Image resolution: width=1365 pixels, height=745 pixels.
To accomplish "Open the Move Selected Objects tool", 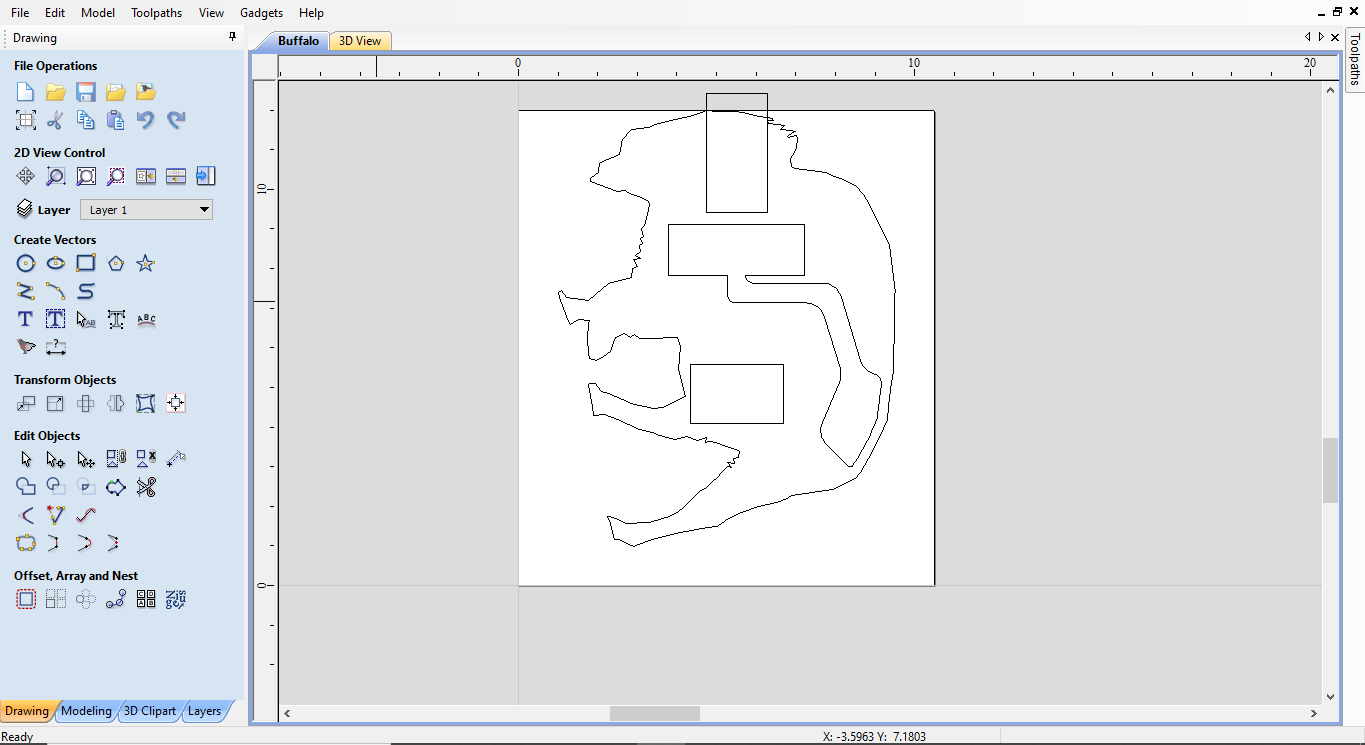I will (26, 403).
